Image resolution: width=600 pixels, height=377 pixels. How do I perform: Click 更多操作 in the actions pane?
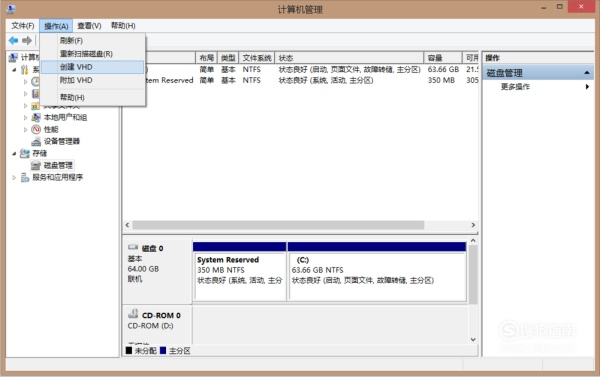(x=515, y=86)
